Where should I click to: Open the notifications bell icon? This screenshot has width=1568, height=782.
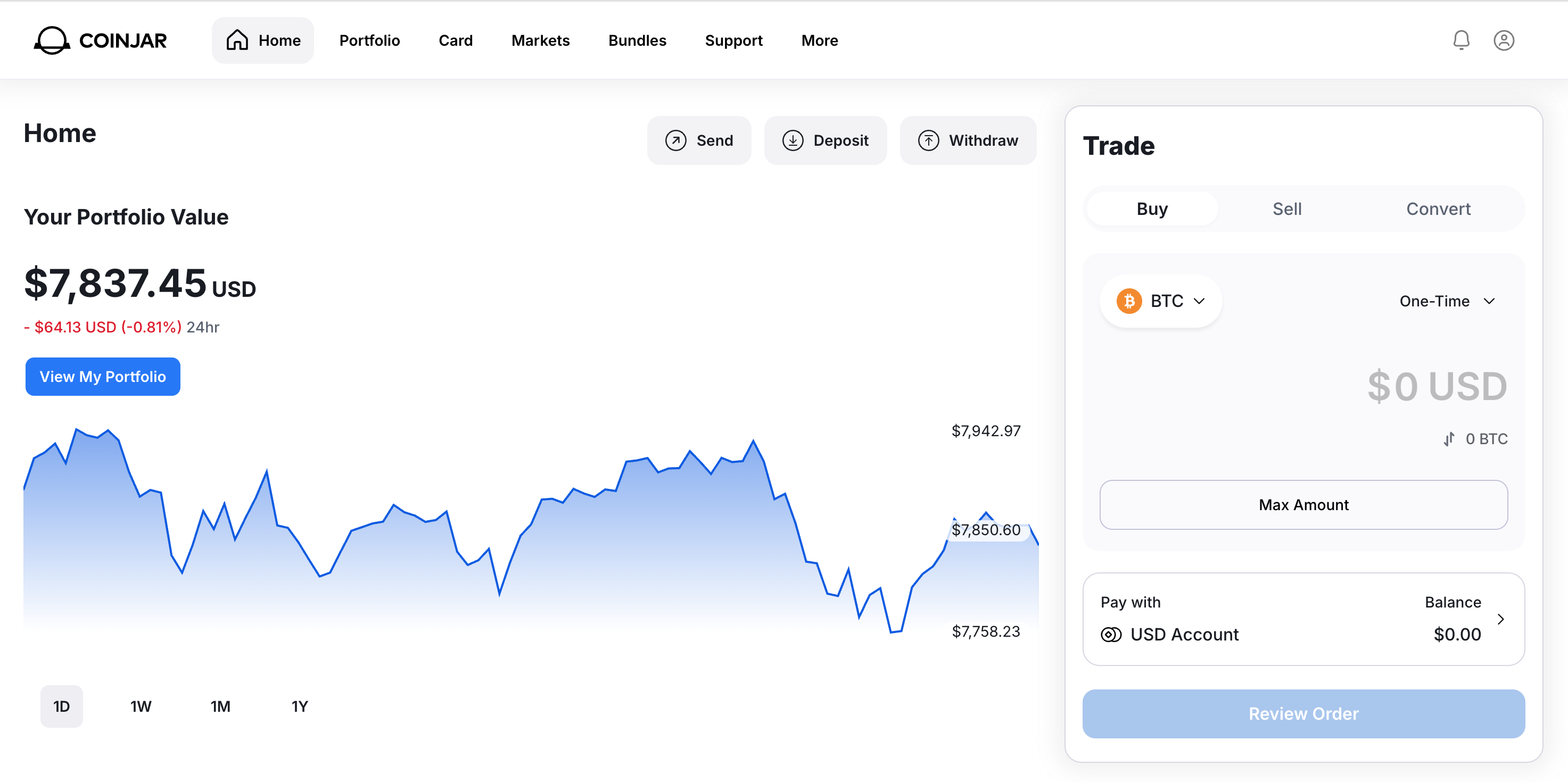(x=1461, y=40)
